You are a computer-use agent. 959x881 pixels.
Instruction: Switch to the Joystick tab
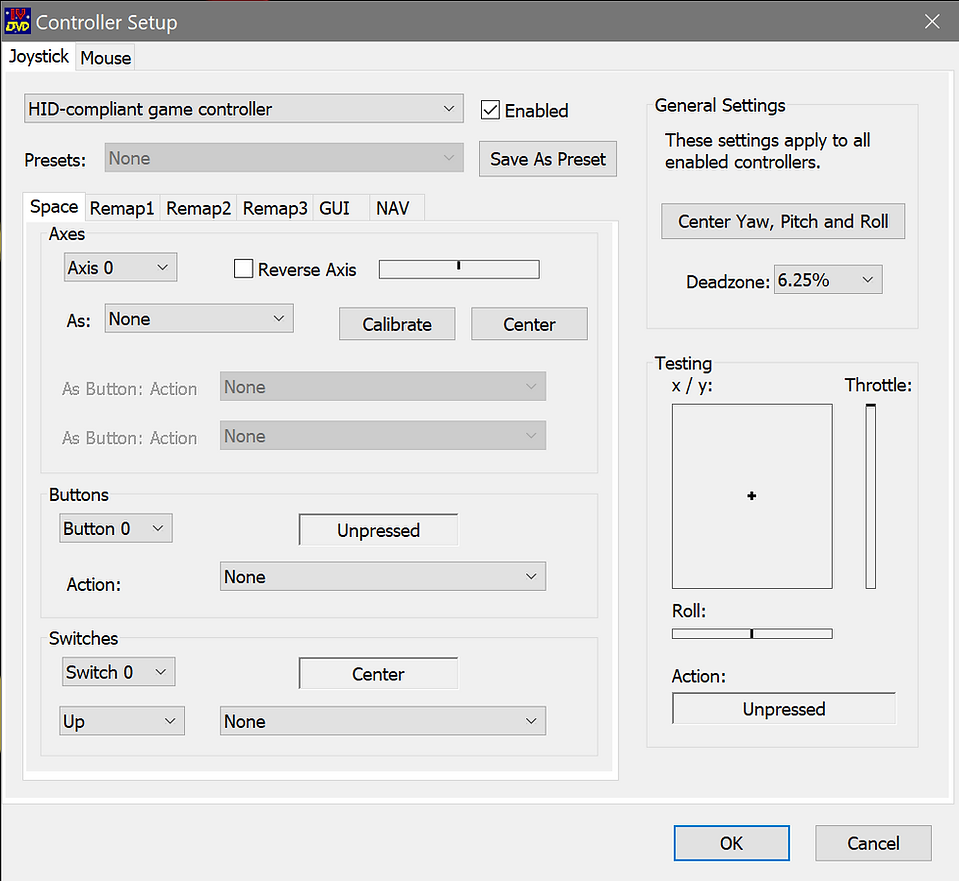[39, 56]
